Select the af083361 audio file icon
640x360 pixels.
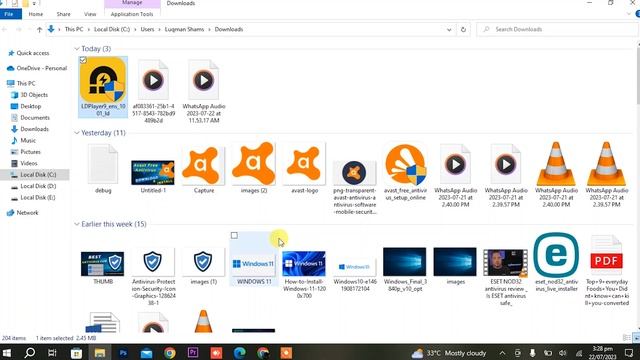click(x=153, y=80)
